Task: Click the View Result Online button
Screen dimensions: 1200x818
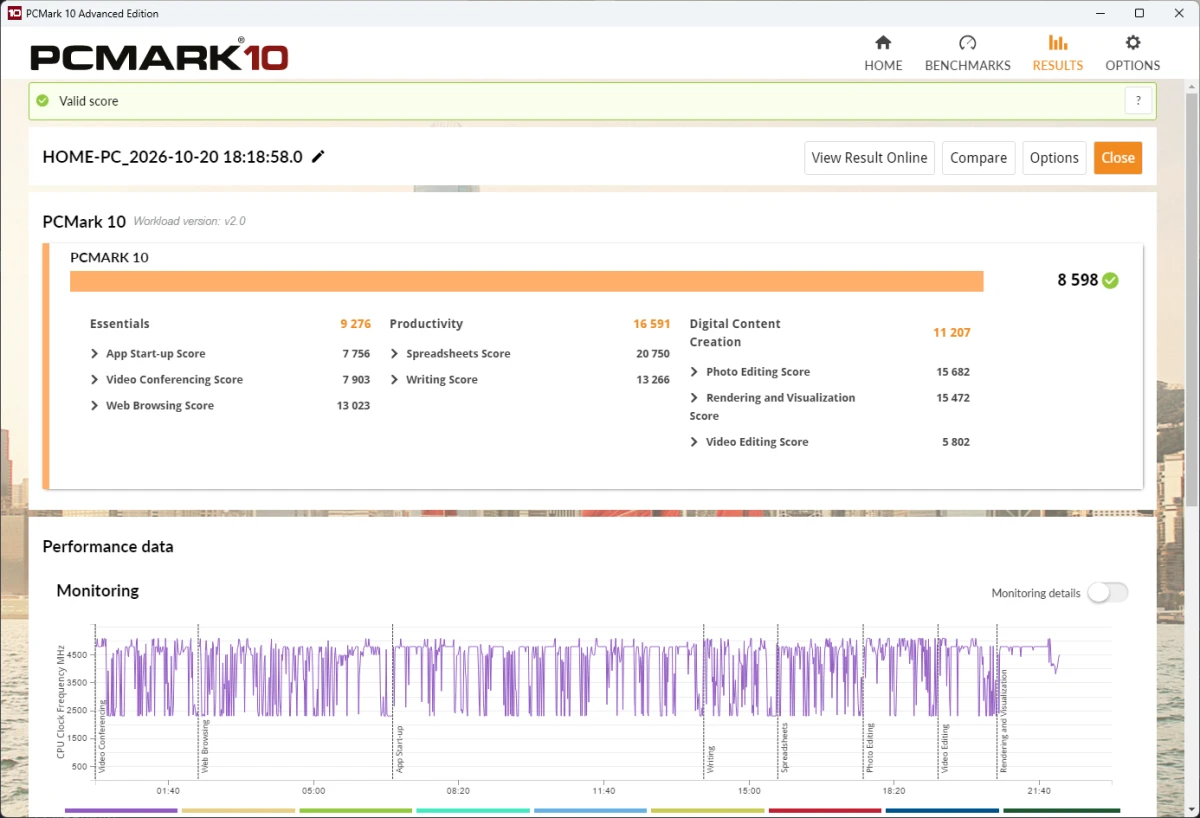Action: [869, 158]
